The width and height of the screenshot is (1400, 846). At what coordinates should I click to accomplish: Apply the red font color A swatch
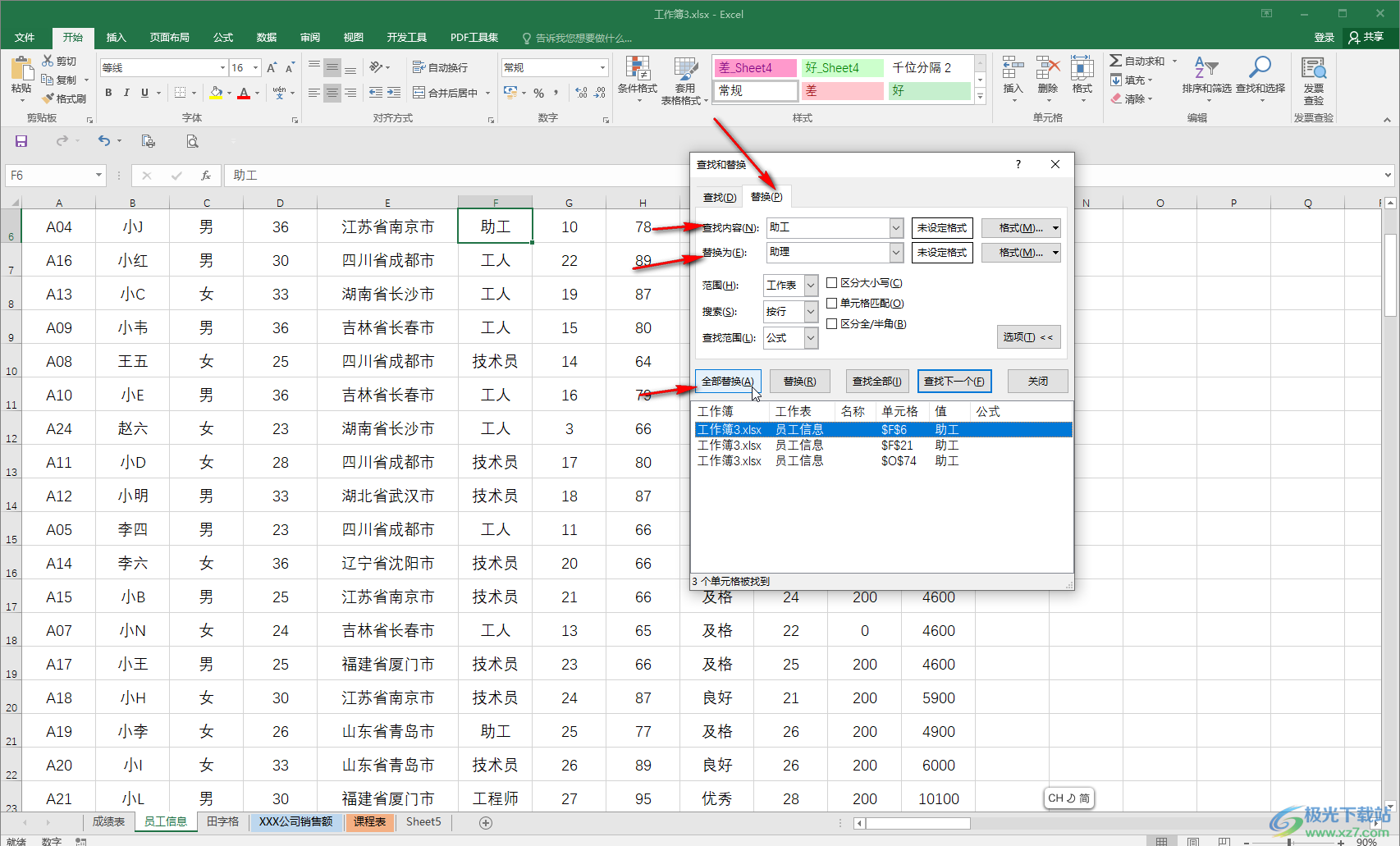(x=244, y=93)
